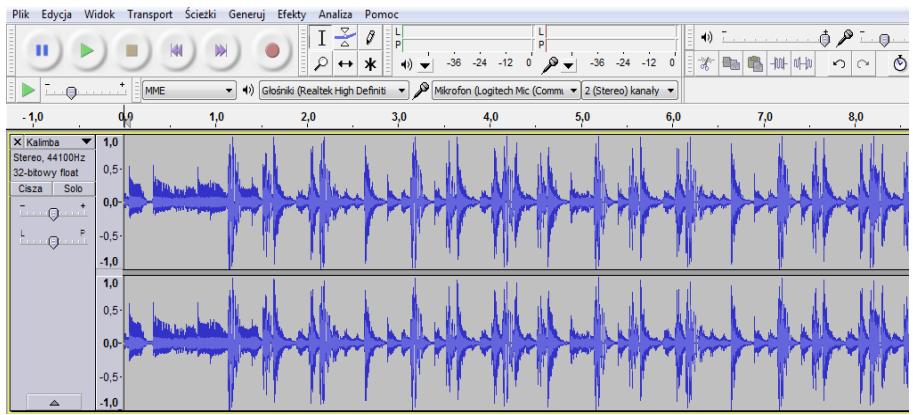Select the Draw pencil tool
Image resolution: width=913 pixels, height=415 pixels.
click(370, 38)
